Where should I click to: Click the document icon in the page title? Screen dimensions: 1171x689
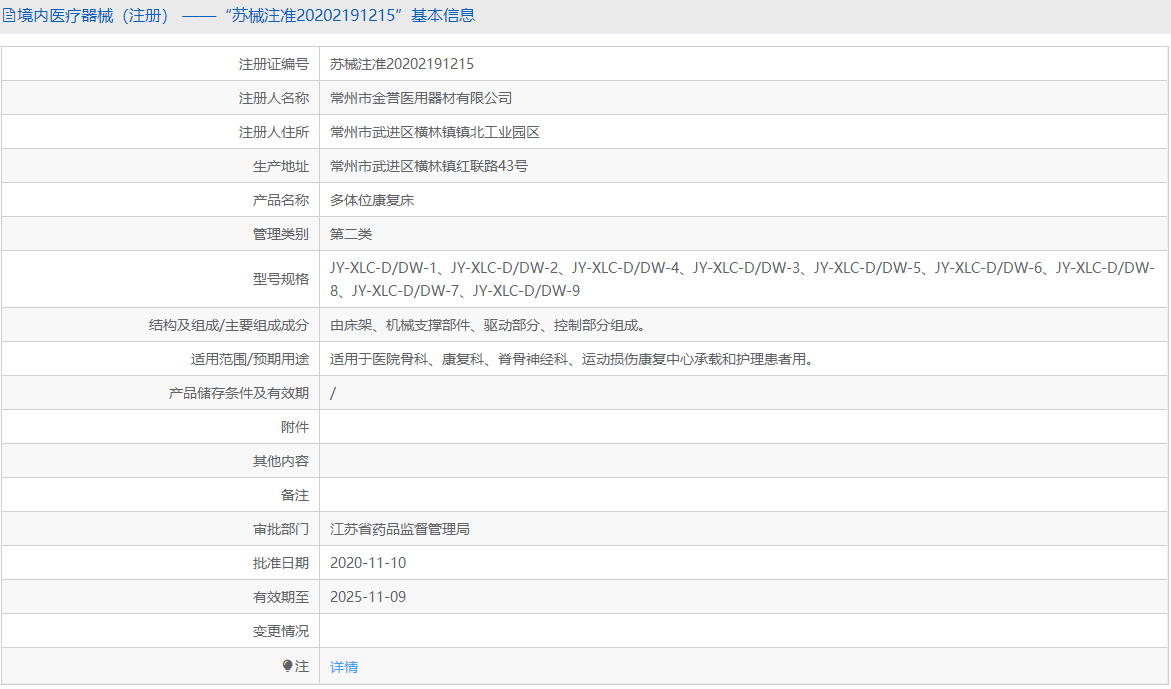(x=8, y=16)
